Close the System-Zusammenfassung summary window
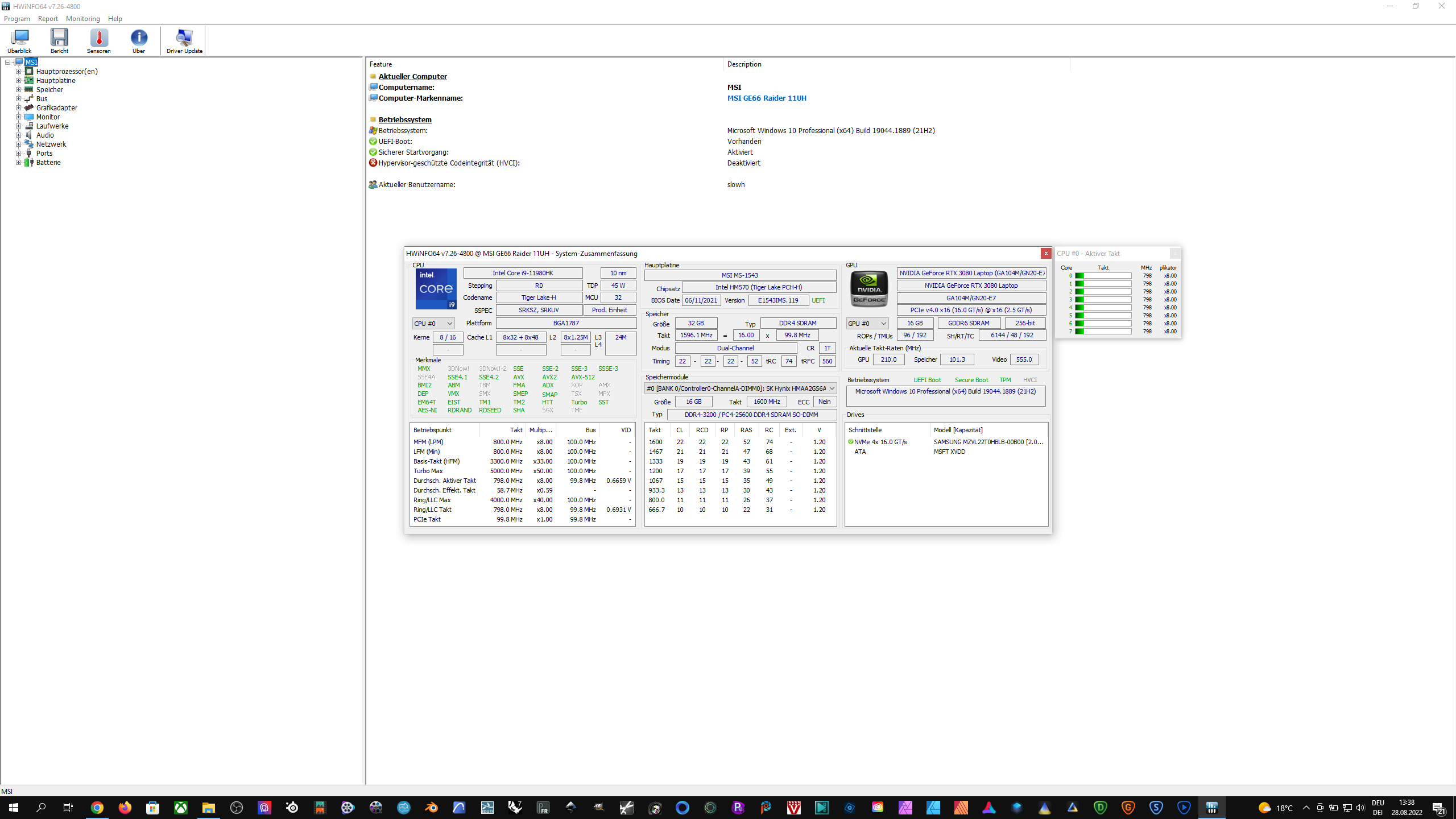Viewport: 1456px width, 819px height. [x=1045, y=254]
